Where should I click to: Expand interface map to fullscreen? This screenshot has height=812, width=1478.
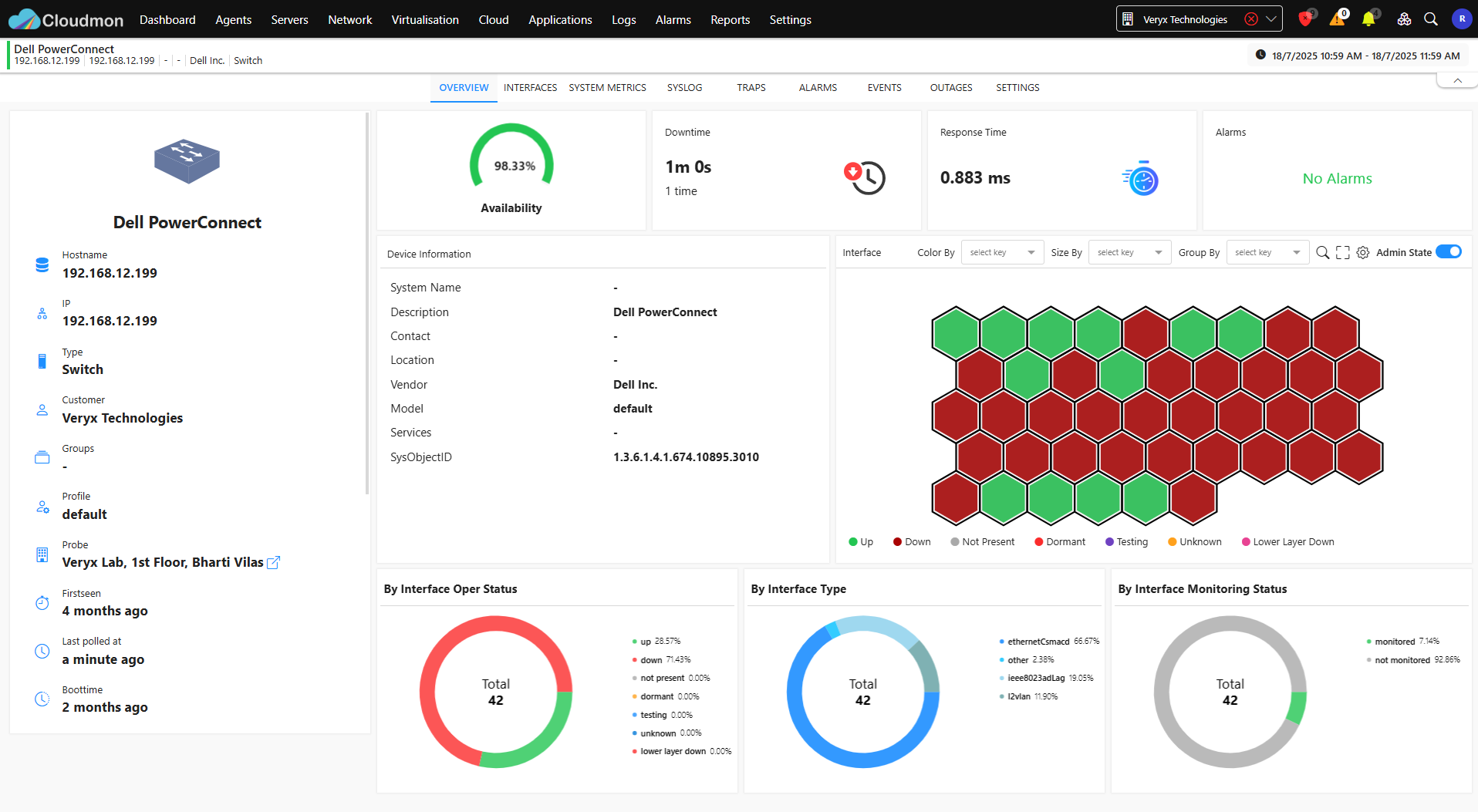coord(1343,253)
